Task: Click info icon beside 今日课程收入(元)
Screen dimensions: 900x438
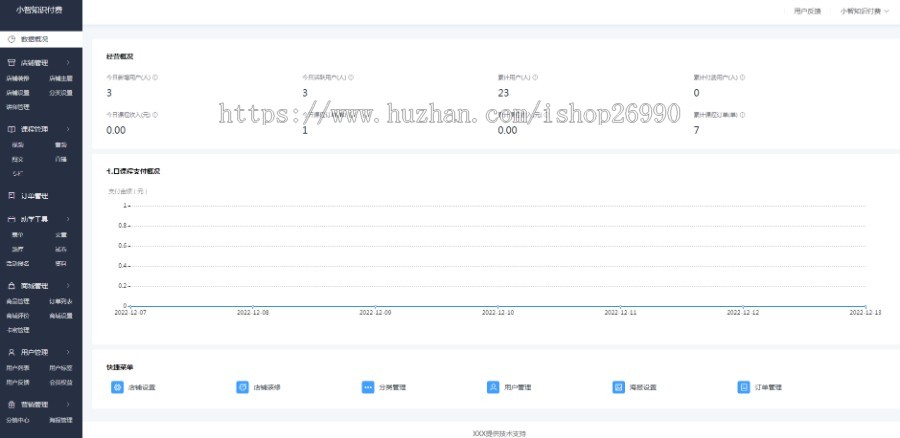Action: coord(155,115)
